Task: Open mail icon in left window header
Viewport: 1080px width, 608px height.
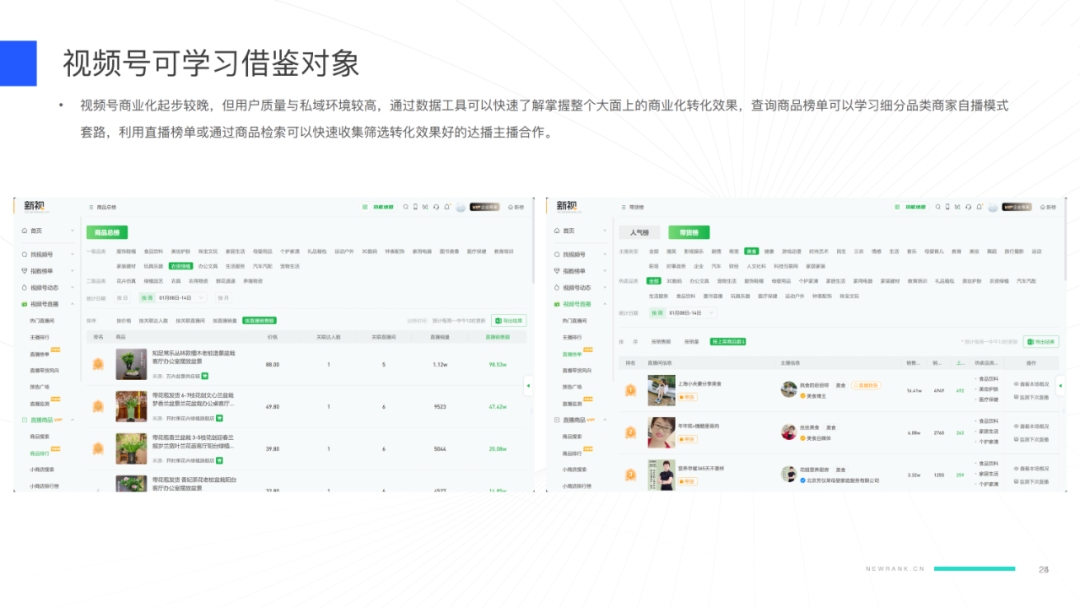Action: tap(426, 207)
